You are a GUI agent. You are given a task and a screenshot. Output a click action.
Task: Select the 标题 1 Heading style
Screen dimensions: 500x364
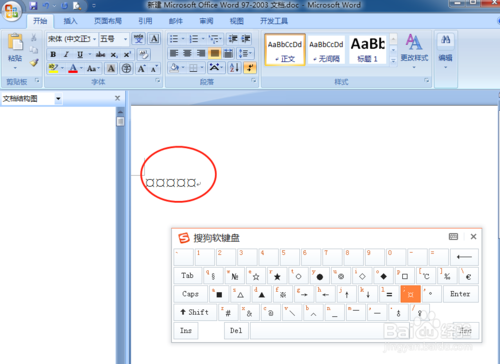click(x=367, y=50)
